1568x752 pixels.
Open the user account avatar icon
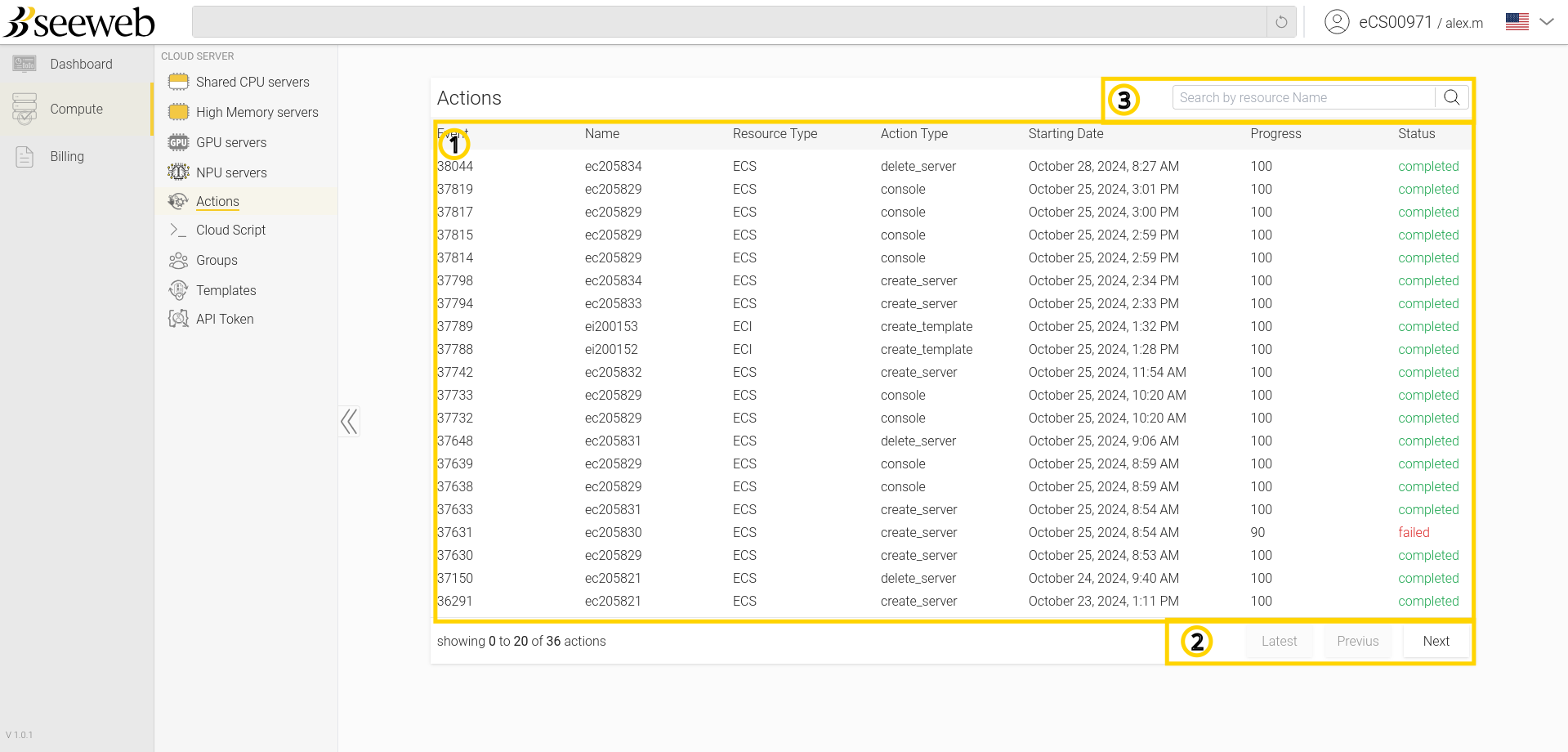(x=1337, y=22)
